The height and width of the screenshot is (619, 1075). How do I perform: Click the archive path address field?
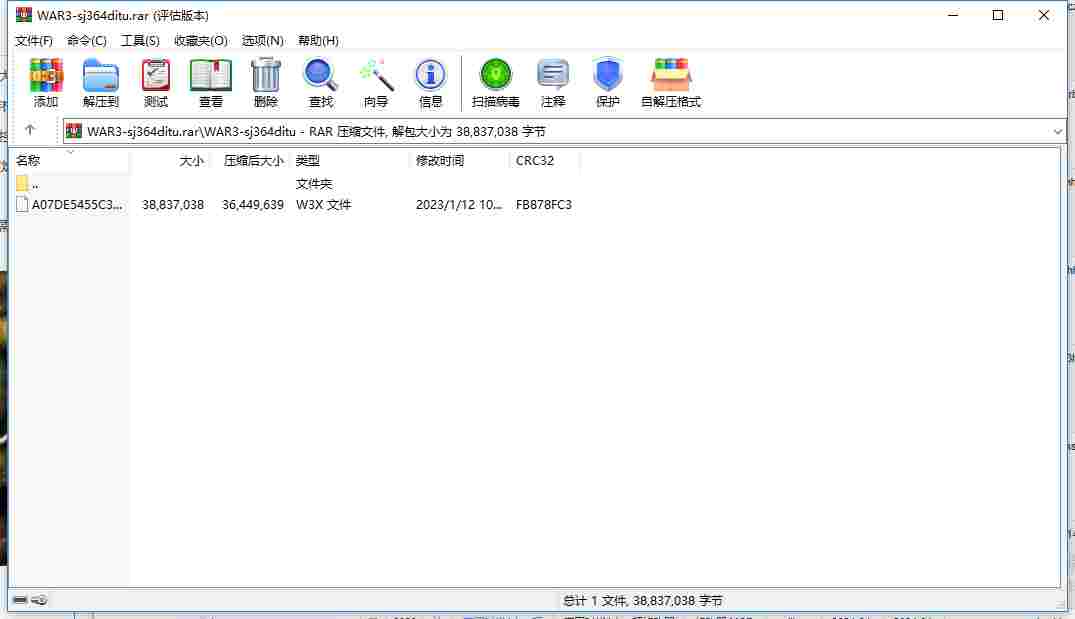click(564, 132)
